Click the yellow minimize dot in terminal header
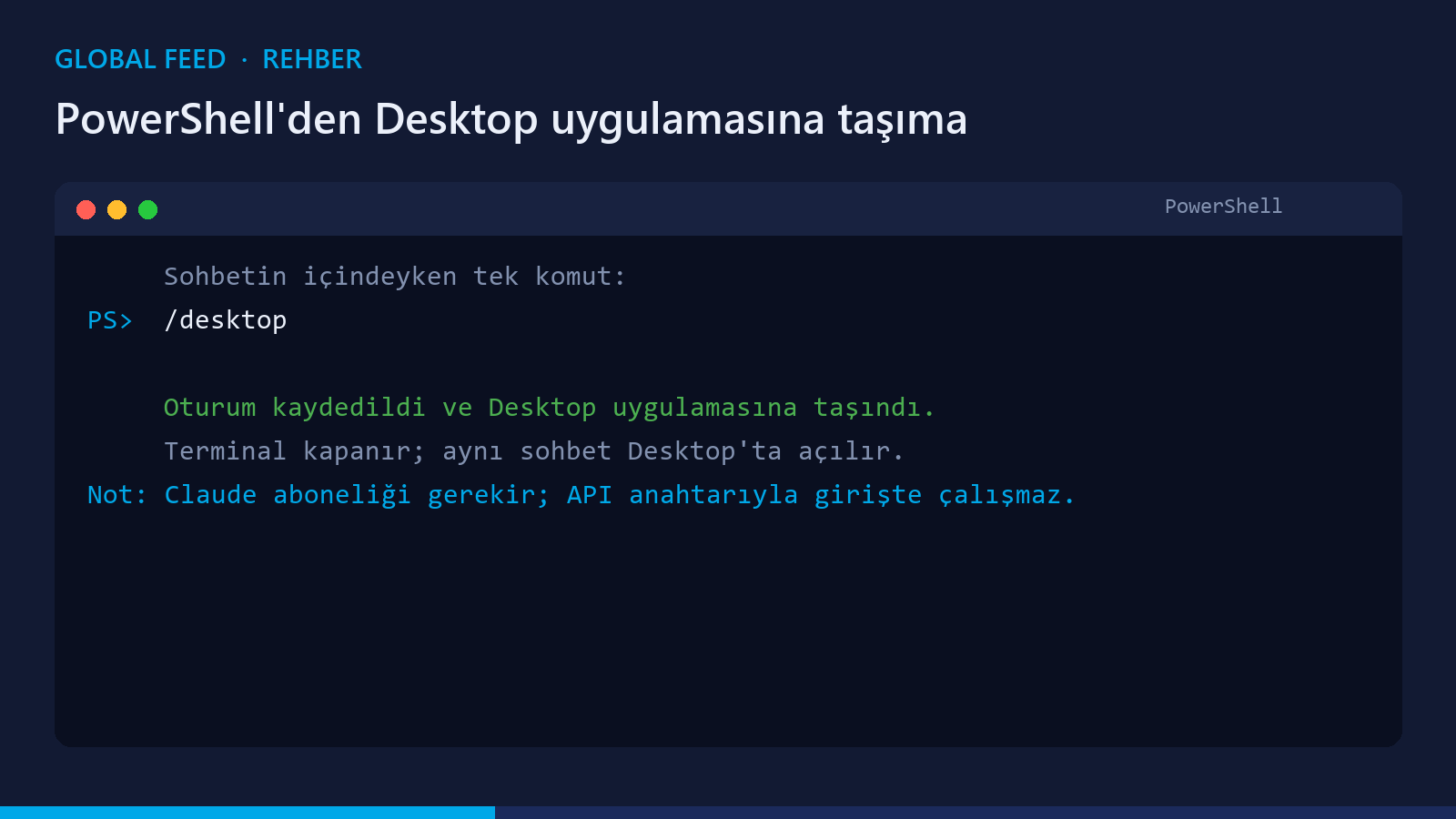The image size is (1456, 819). click(117, 210)
